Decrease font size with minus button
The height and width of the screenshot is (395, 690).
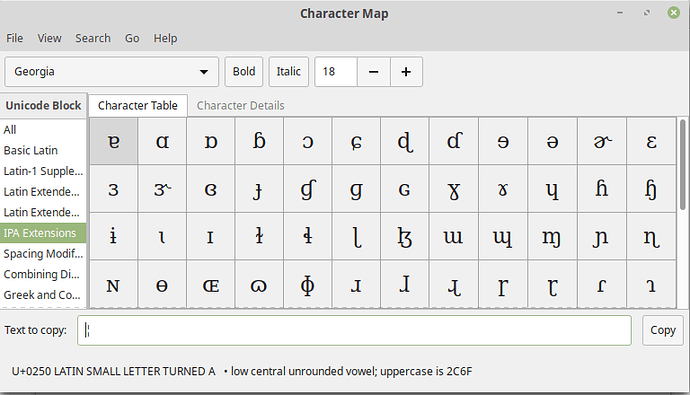374,71
